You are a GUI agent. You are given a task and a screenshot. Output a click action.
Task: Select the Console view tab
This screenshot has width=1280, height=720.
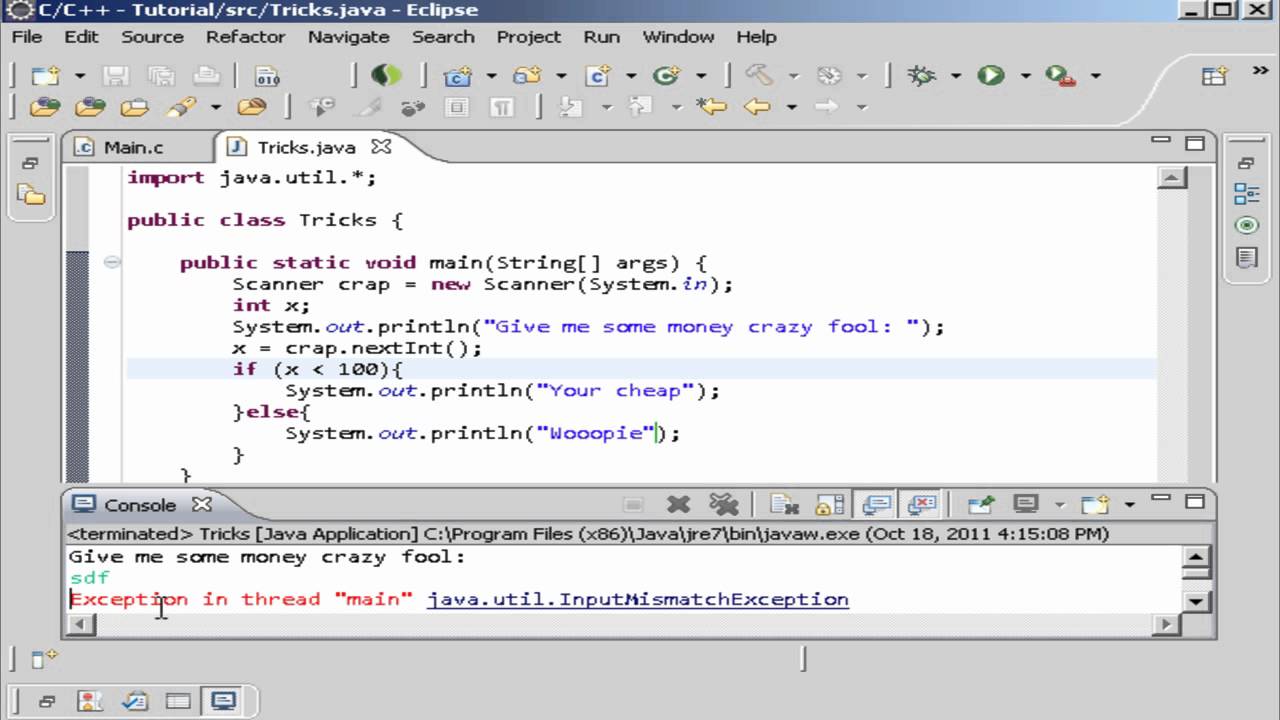pyautogui.click(x=140, y=505)
